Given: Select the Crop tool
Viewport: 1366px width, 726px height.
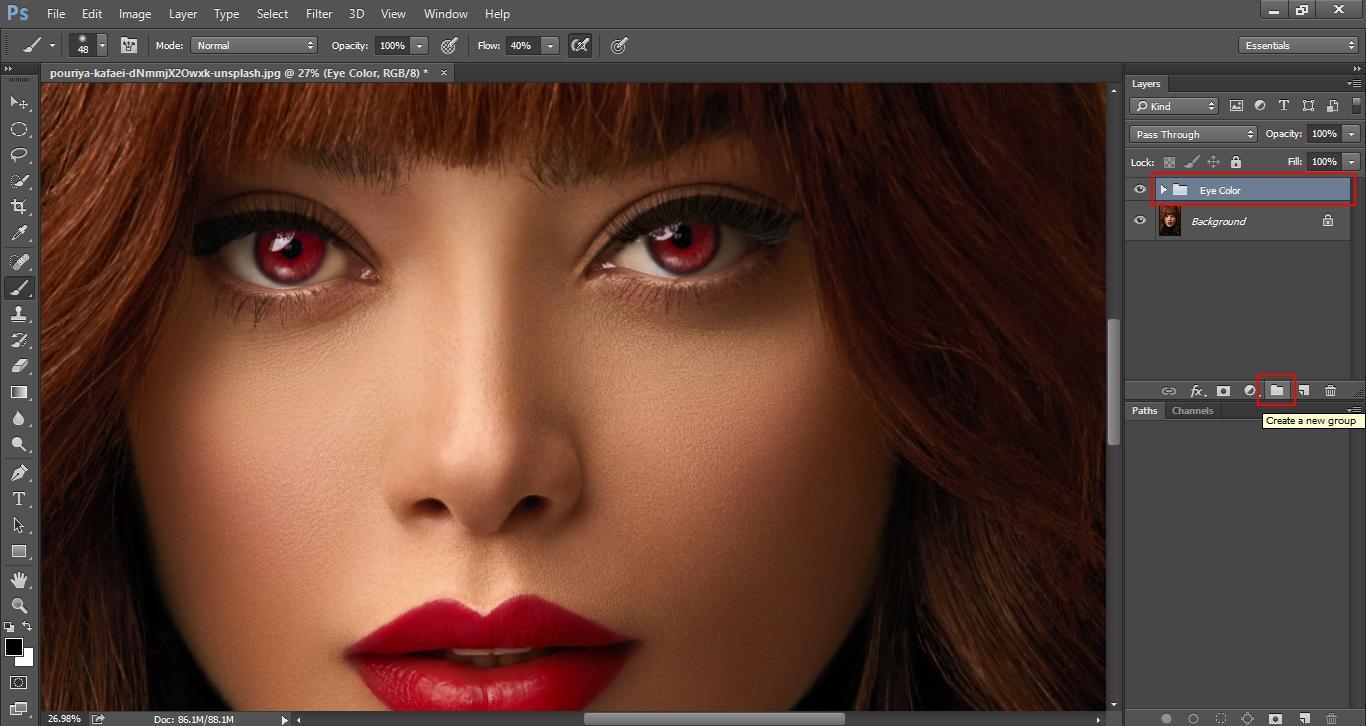Looking at the screenshot, I should (x=19, y=207).
